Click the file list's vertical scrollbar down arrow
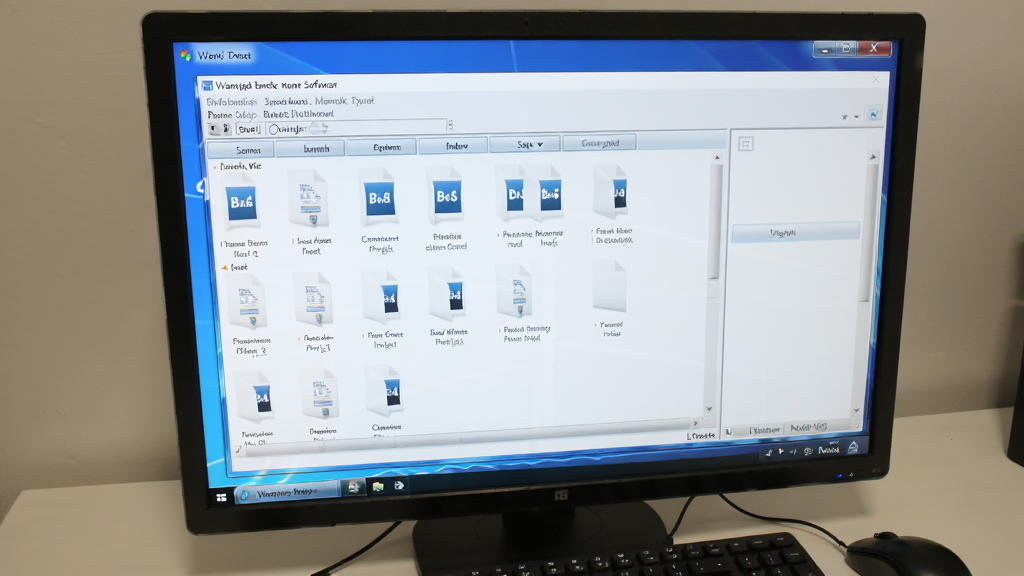The width and height of the screenshot is (1024, 576). (x=709, y=409)
